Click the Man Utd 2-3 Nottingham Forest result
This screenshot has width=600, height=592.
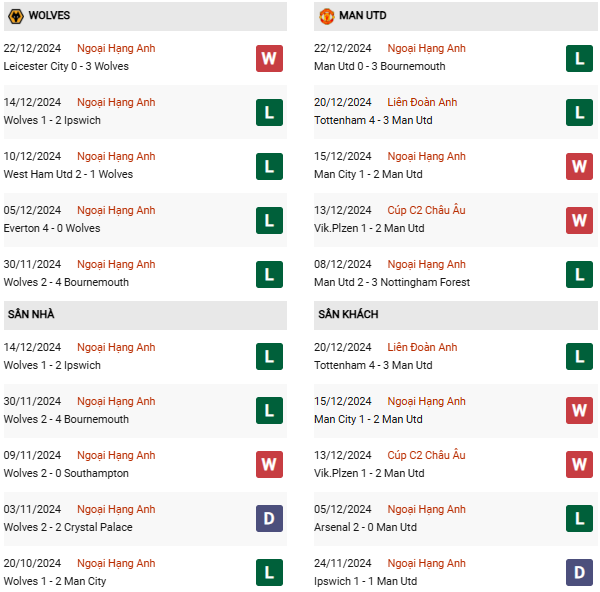(x=392, y=282)
